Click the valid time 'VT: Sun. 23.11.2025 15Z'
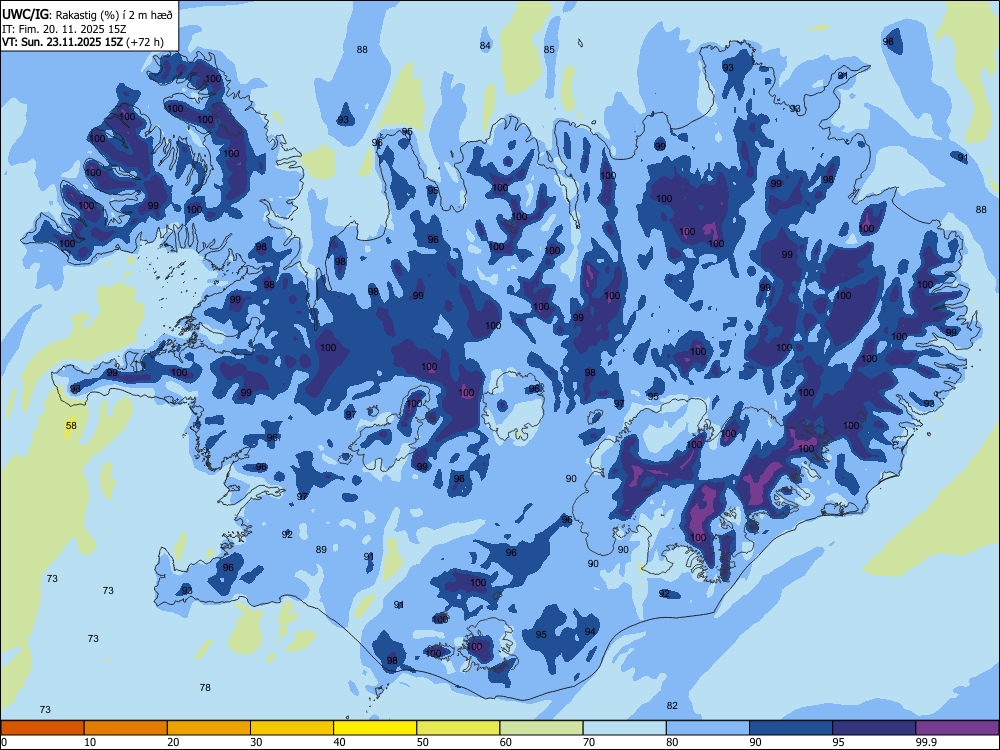1000x750 pixels. [x=62, y=42]
